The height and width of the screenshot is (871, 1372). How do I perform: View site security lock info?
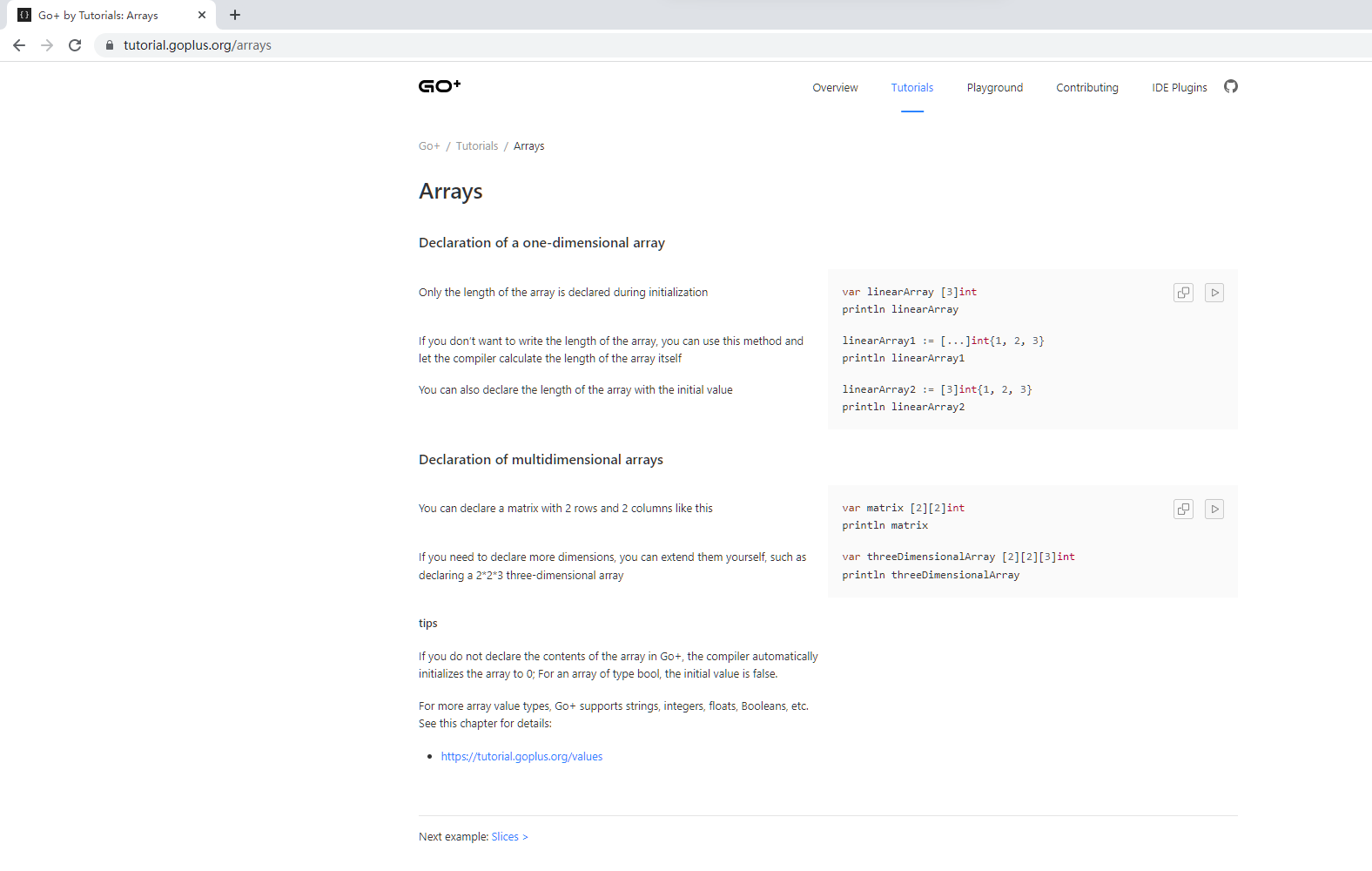point(110,45)
